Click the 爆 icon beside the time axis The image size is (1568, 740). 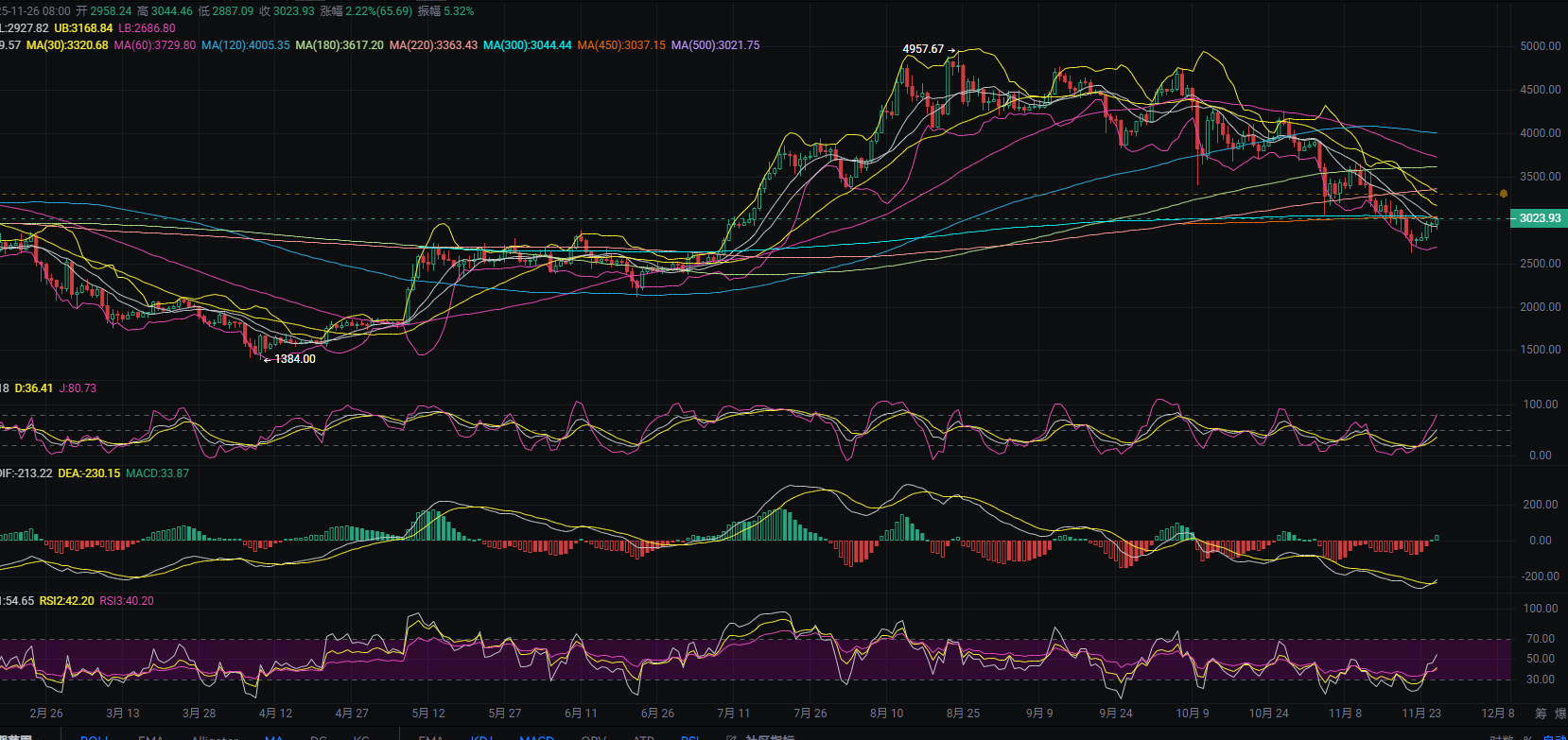[1561, 714]
